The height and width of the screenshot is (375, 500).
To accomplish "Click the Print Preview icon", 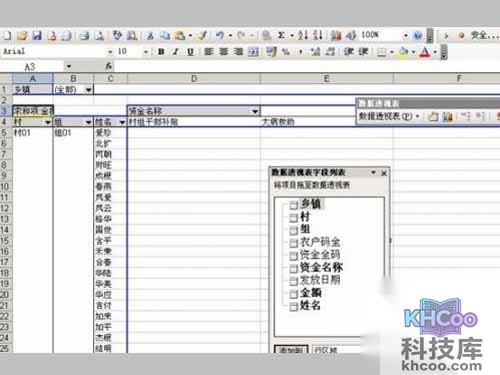I will click(99, 35).
